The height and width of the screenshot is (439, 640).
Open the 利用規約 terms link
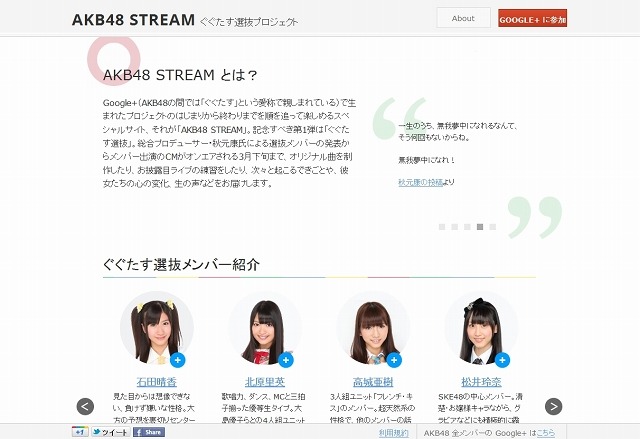pyautogui.click(x=393, y=433)
